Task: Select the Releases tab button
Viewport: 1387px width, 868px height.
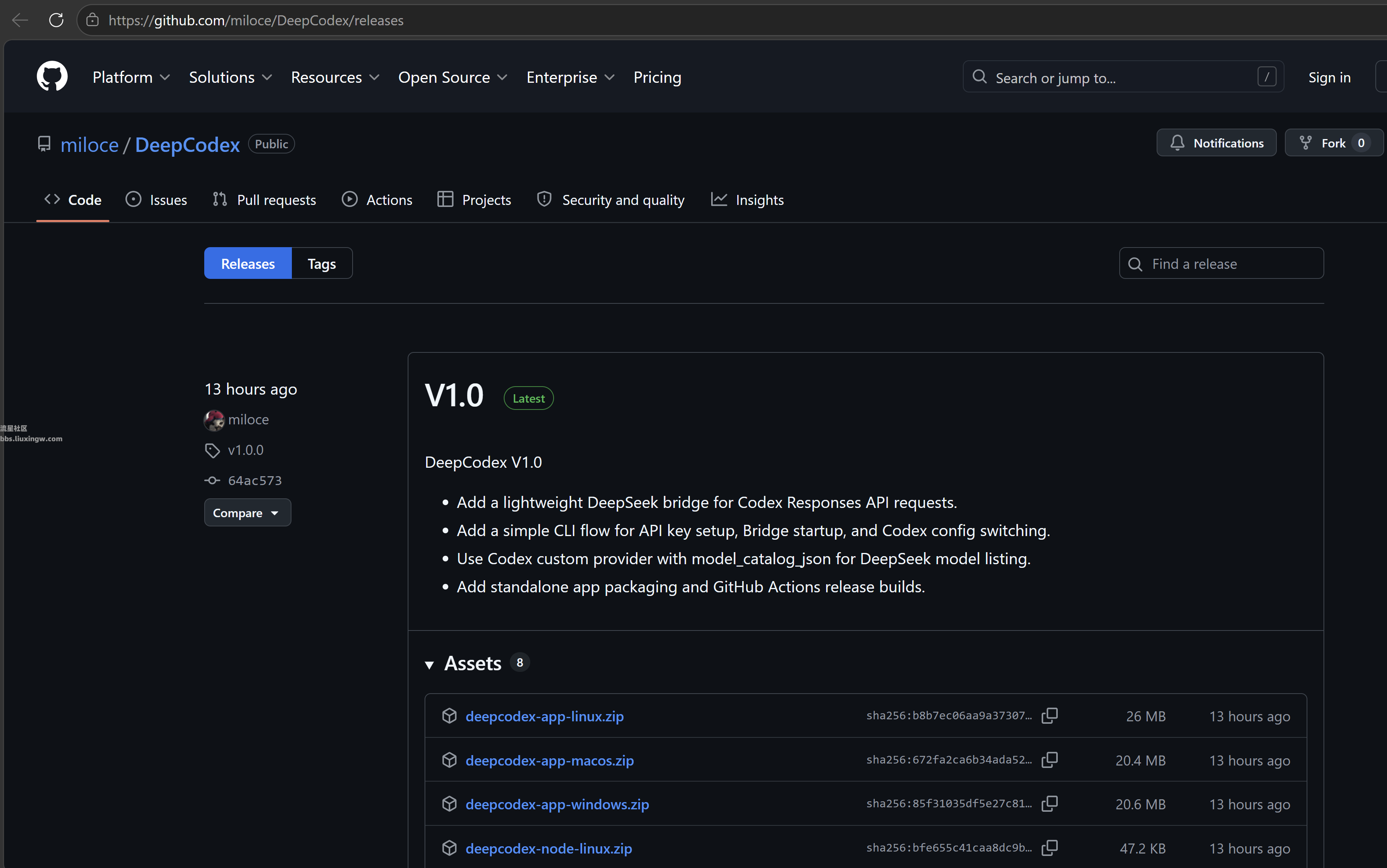Action: click(x=248, y=264)
